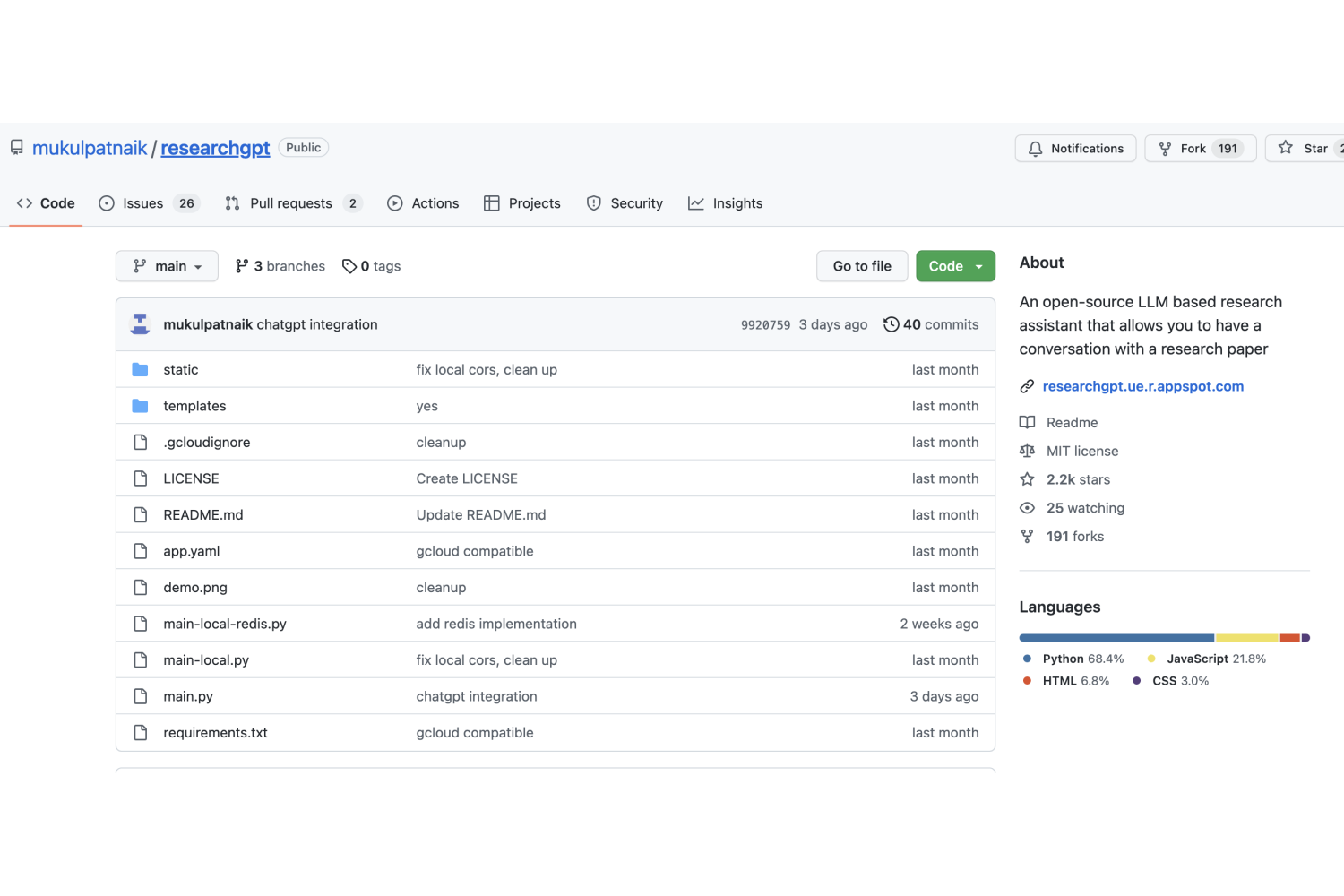Click the Public visibility badge
Viewport: 1344px width, 896px height.
(304, 148)
